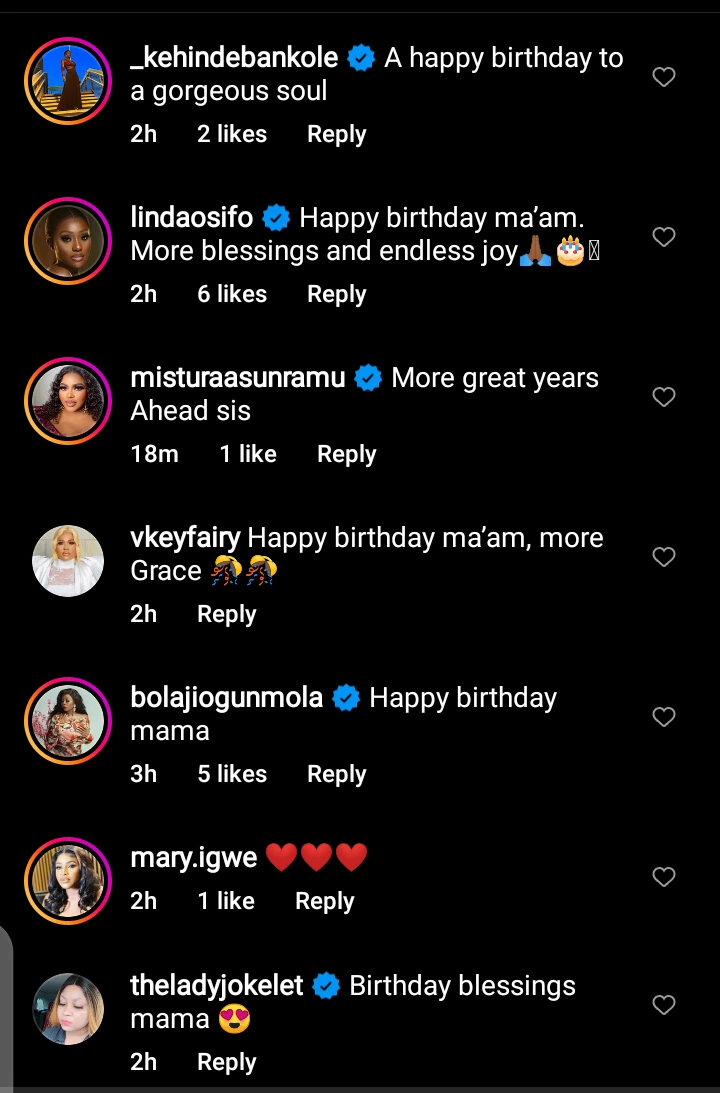View the 6 likes on lindaosifo's comment
Screen dimensions: 720x1093
click(232, 294)
